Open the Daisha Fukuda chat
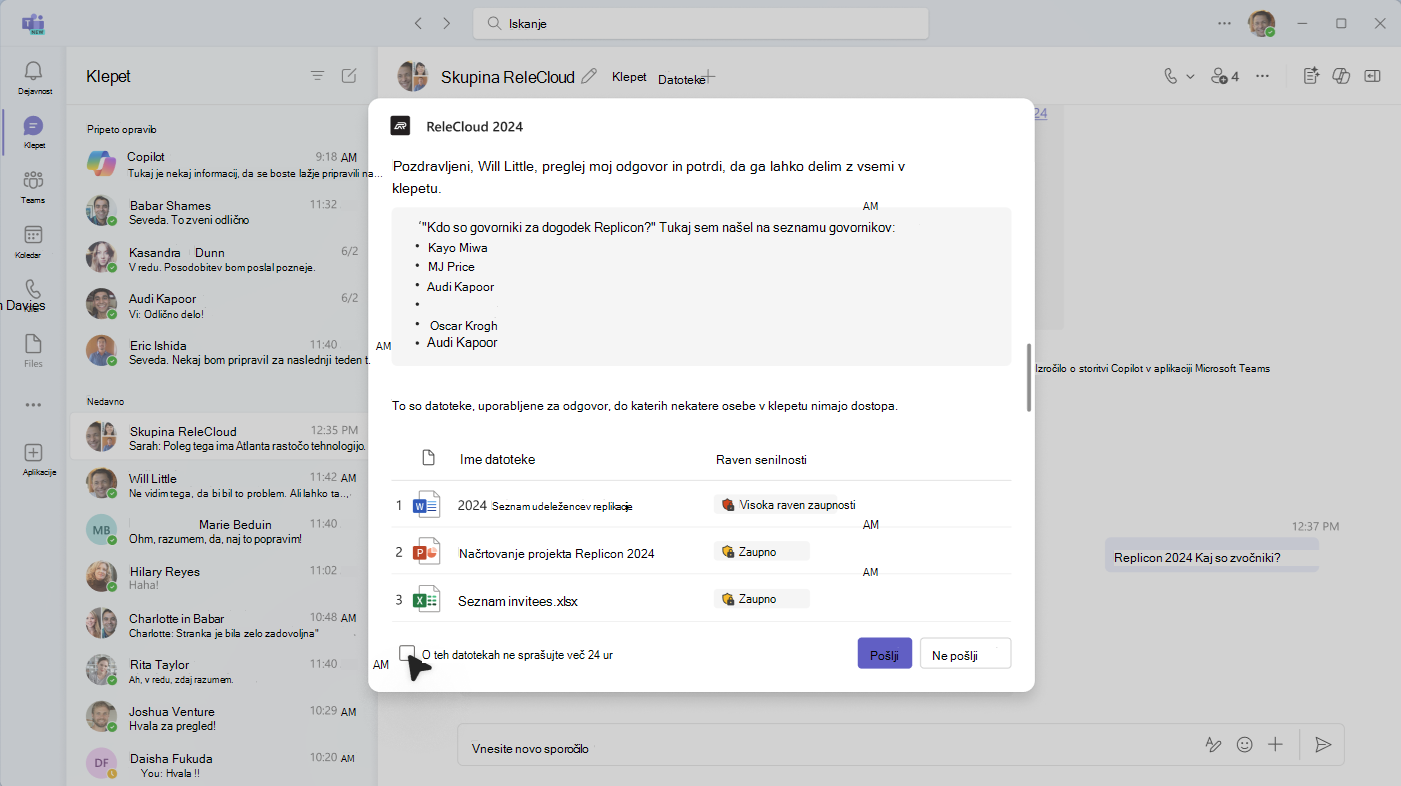Image resolution: width=1401 pixels, height=786 pixels. (x=222, y=765)
